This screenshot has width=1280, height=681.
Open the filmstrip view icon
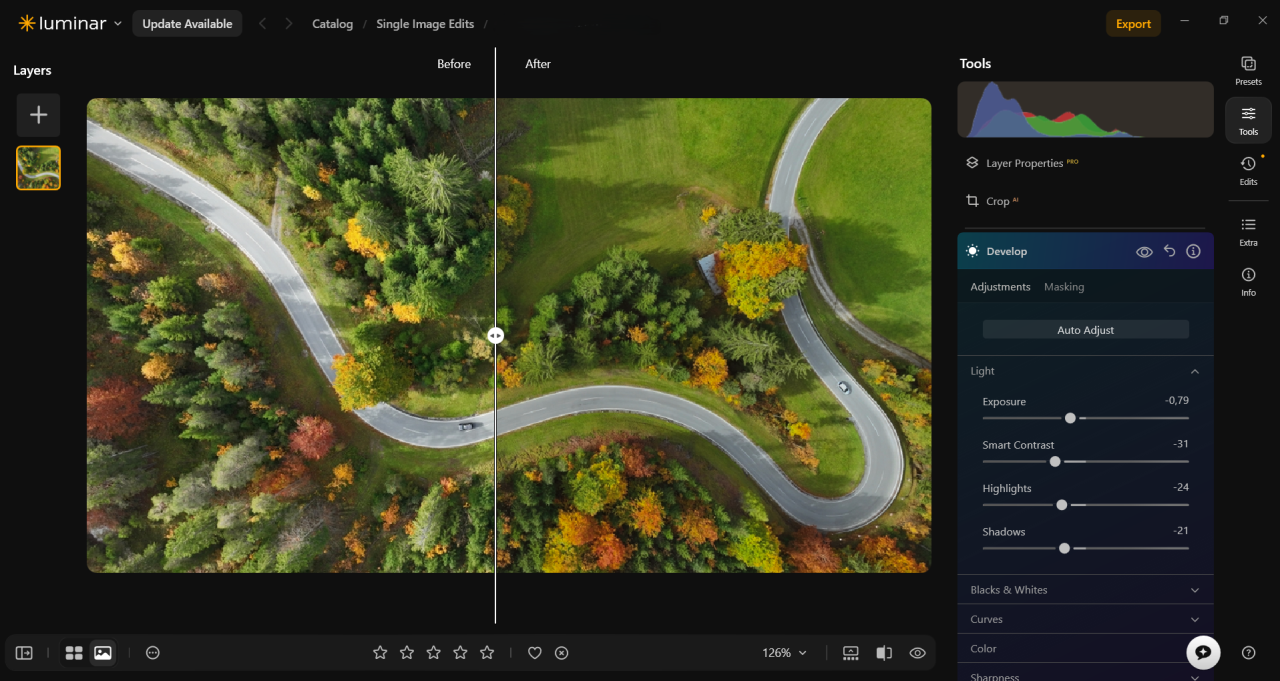point(851,653)
